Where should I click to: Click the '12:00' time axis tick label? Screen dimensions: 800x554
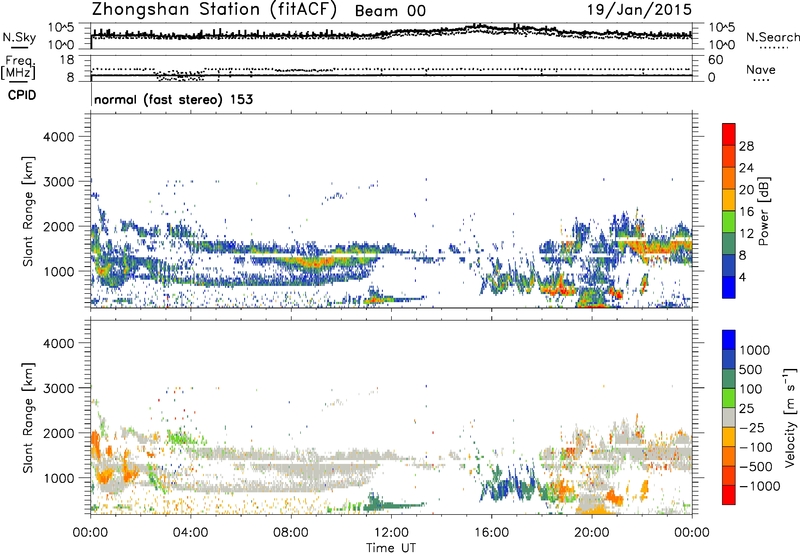[x=391, y=533]
